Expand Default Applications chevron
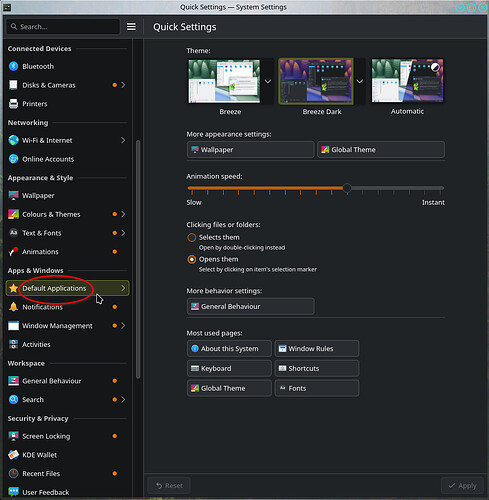 click(123, 288)
